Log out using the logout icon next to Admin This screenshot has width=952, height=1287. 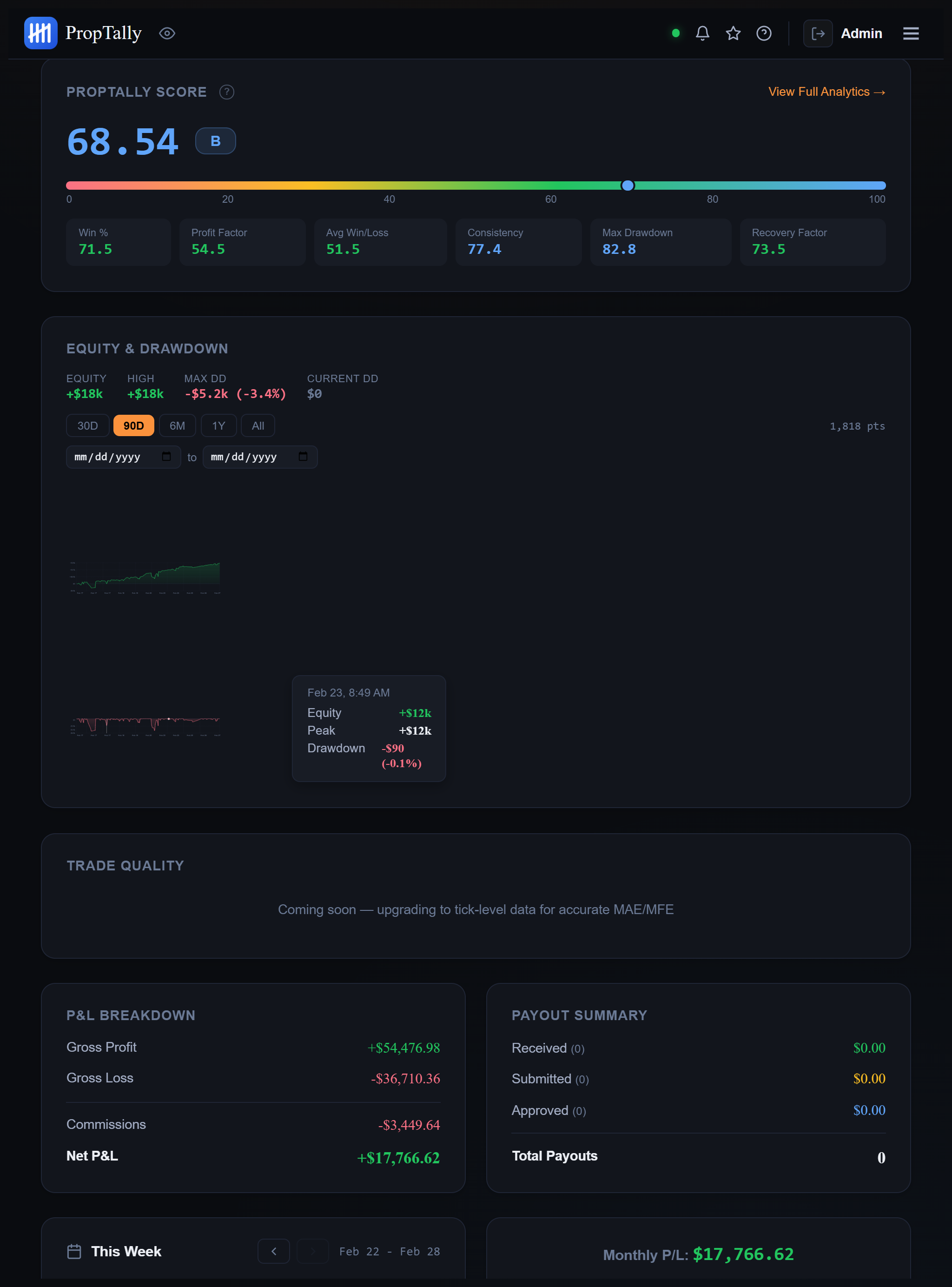coord(818,33)
